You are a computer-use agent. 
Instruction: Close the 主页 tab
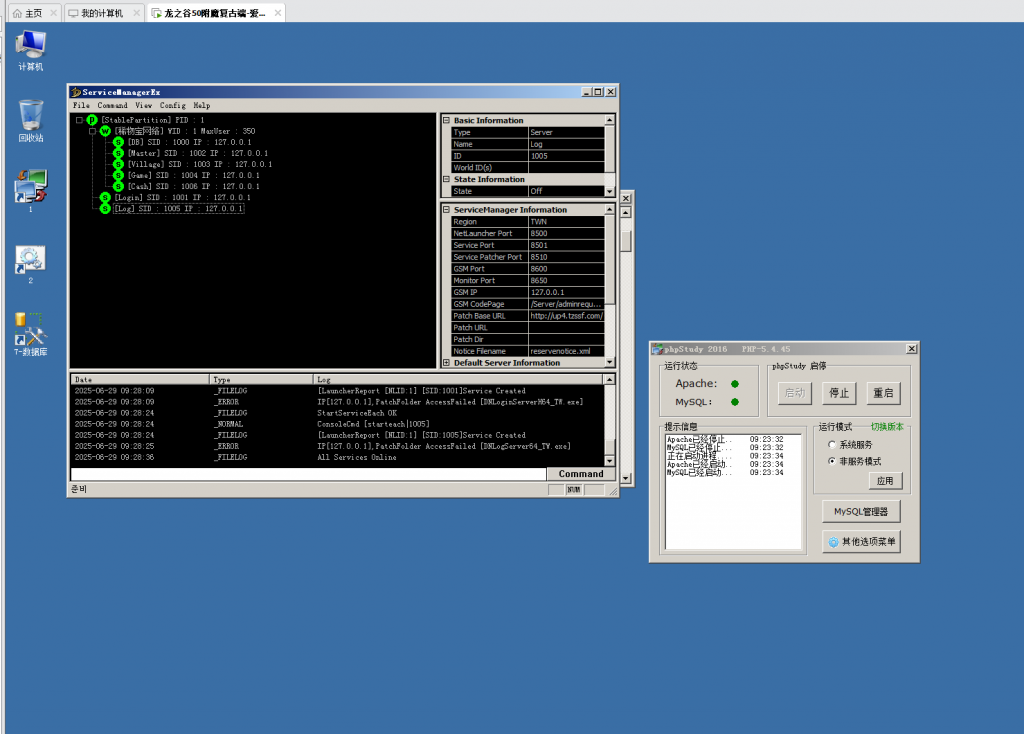[54, 13]
